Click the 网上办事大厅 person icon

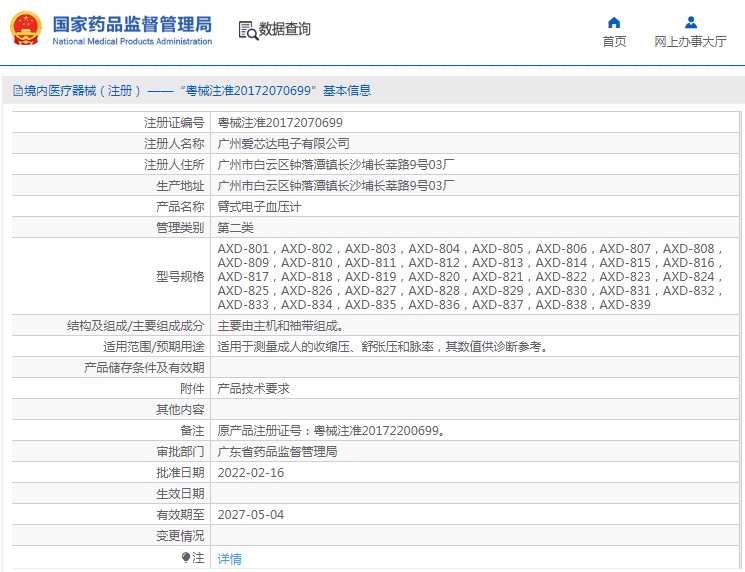tap(691, 22)
